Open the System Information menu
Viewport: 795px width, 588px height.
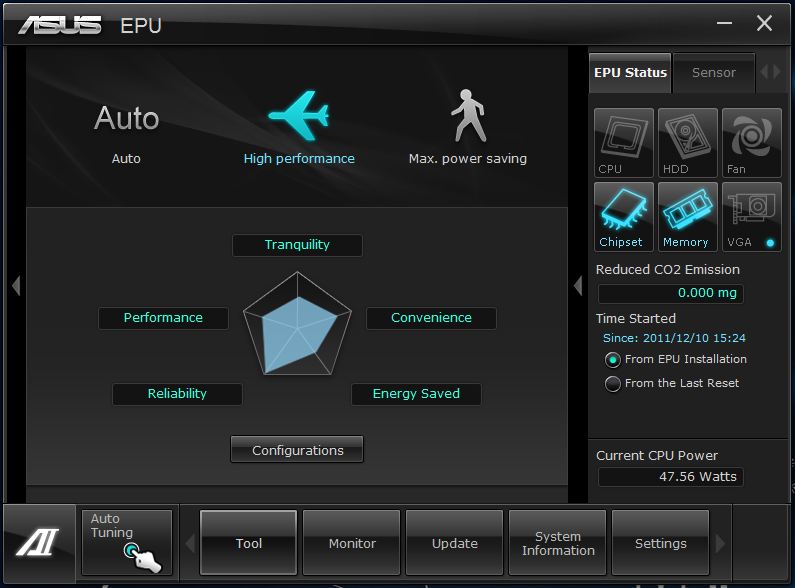click(x=558, y=543)
